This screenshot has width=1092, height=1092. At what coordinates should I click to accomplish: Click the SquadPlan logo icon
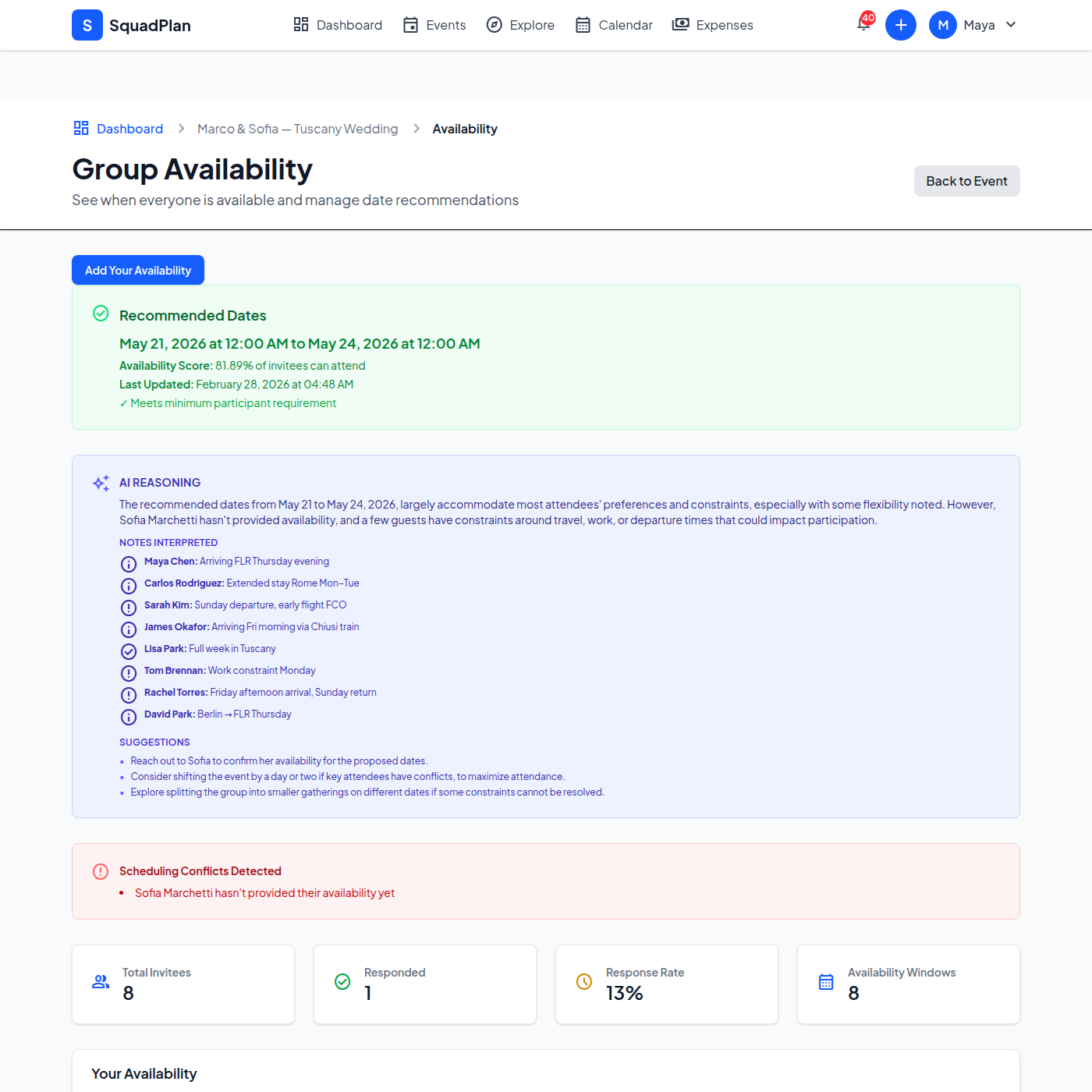87,25
